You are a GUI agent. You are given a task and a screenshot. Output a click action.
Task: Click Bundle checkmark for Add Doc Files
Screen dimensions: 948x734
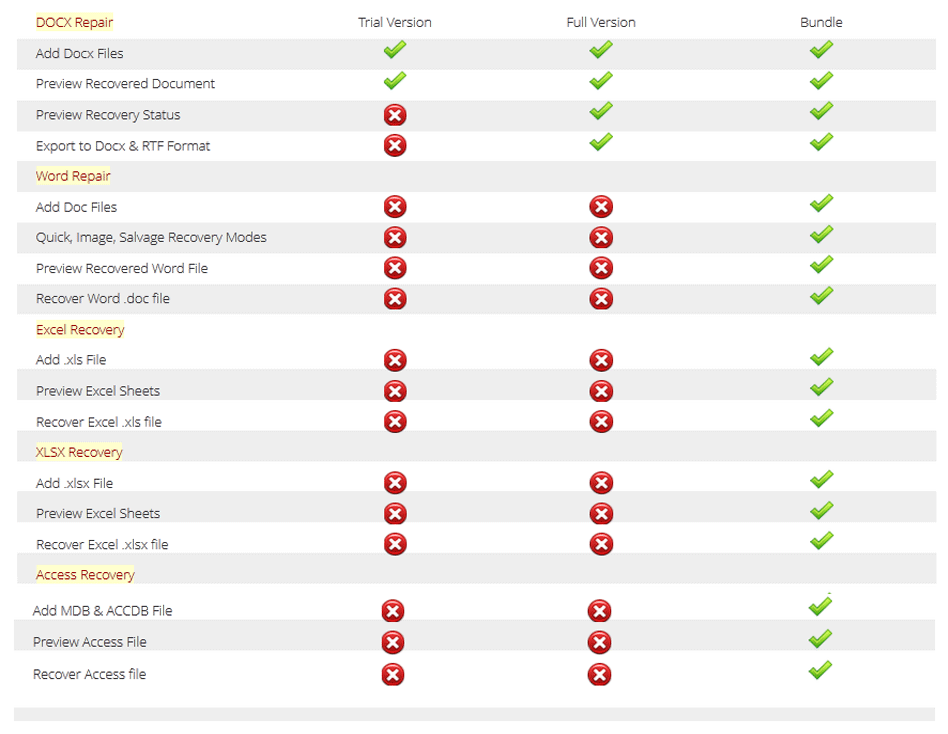click(x=821, y=203)
